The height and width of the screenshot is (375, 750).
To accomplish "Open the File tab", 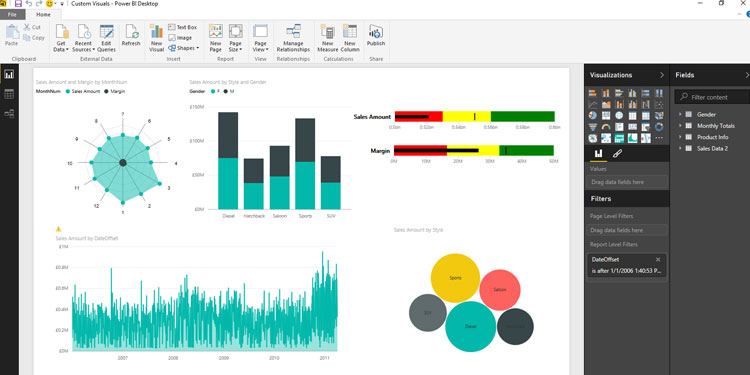I will 12,15.
